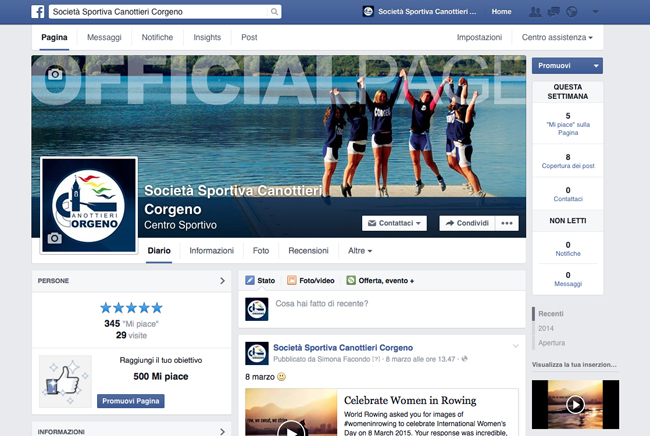The width and height of the screenshot is (650, 436).
Task: Go to Home in top bar
Action: pos(501,12)
